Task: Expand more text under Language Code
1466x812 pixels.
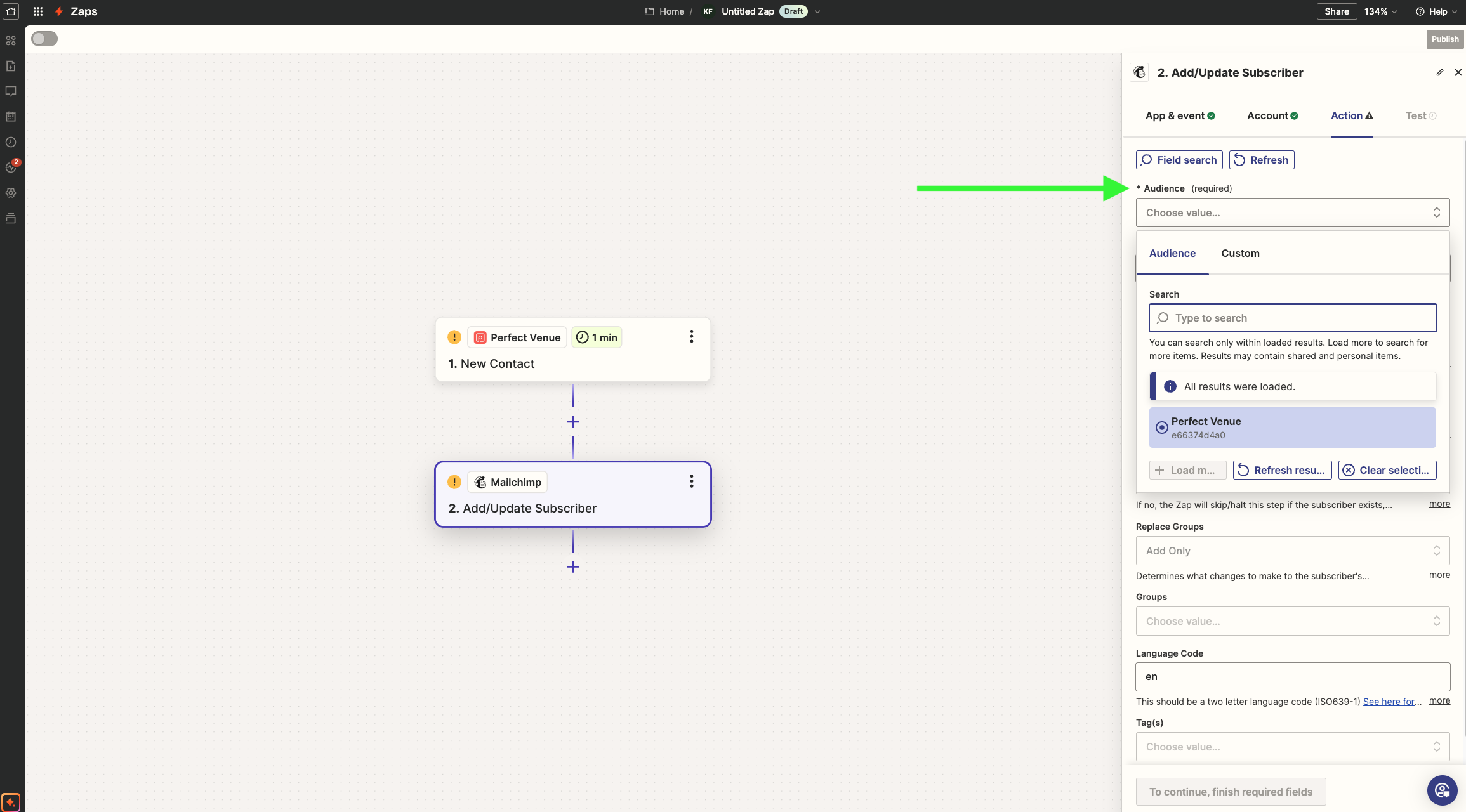Action: click(x=1439, y=700)
